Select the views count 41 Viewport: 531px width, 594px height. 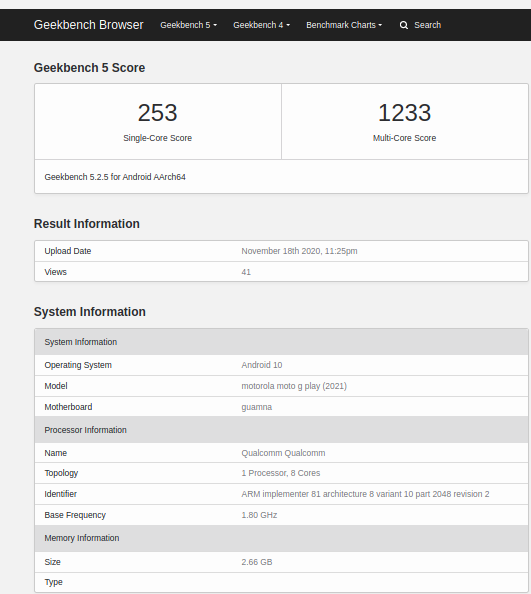coord(246,272)
